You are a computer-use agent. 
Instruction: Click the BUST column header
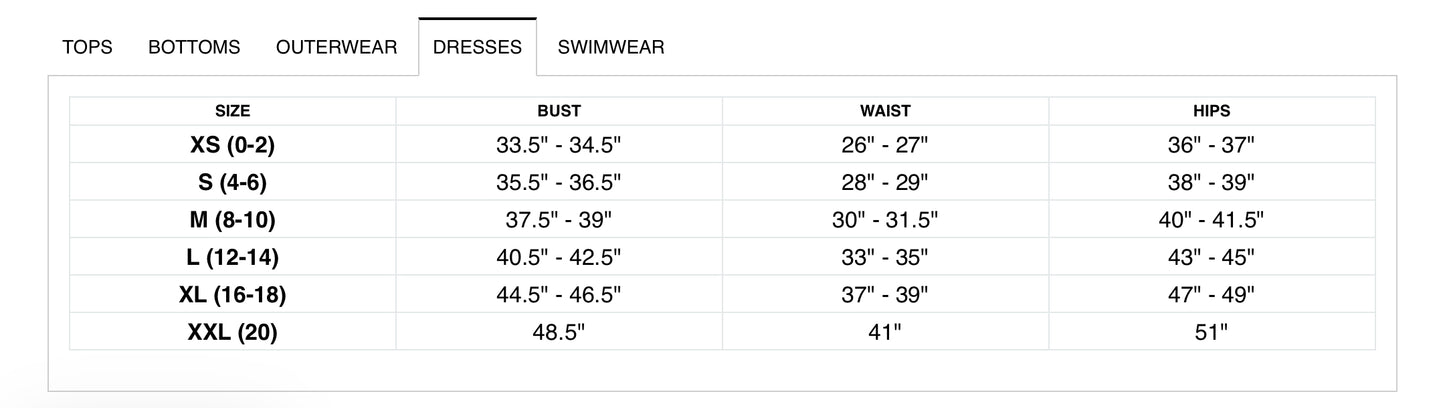click(x=558, y=111)
